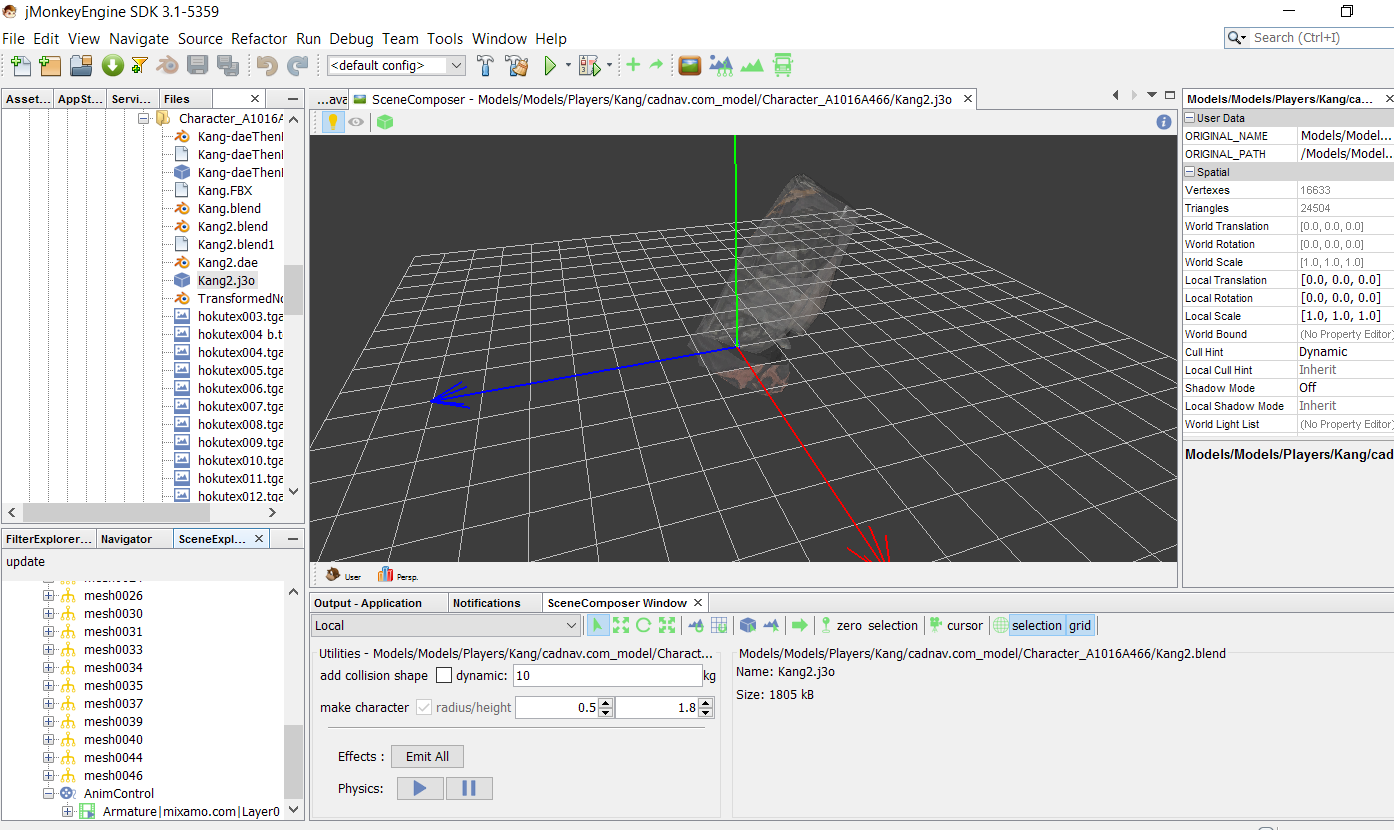The image size is (1394, 830).
Task: Click the green plus toolbar icon
Action: point(633,65)
